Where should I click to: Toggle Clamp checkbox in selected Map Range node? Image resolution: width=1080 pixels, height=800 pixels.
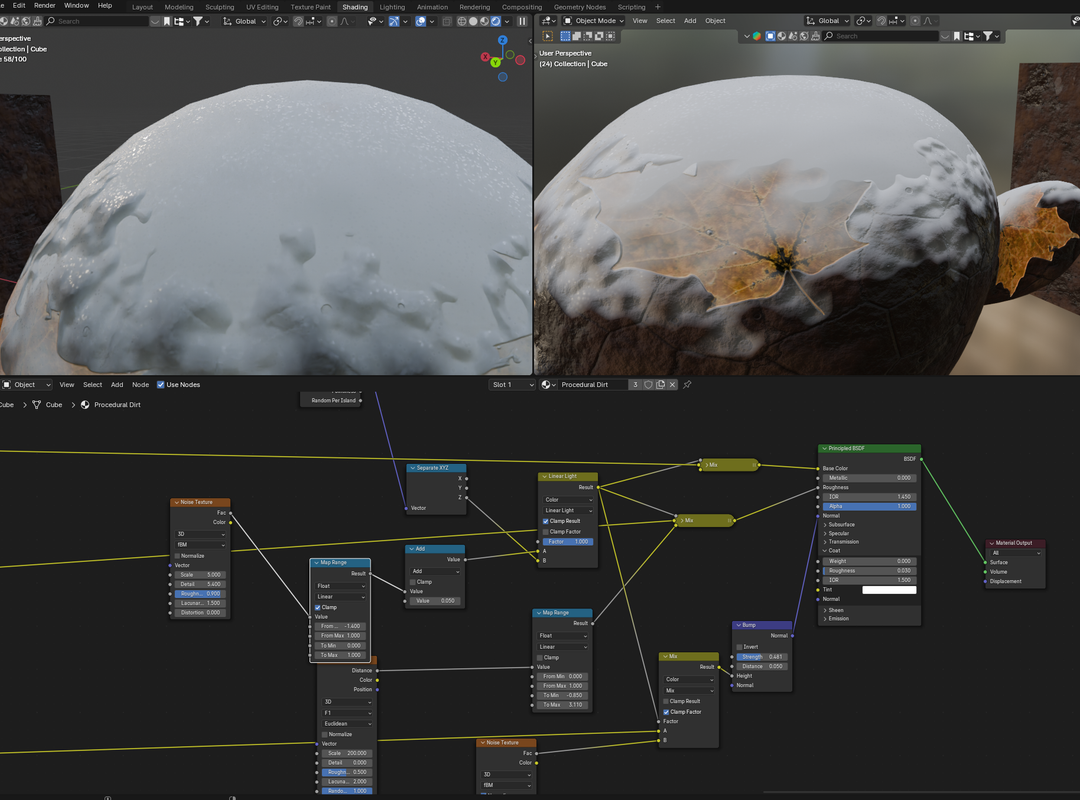[x=318, y=607]
